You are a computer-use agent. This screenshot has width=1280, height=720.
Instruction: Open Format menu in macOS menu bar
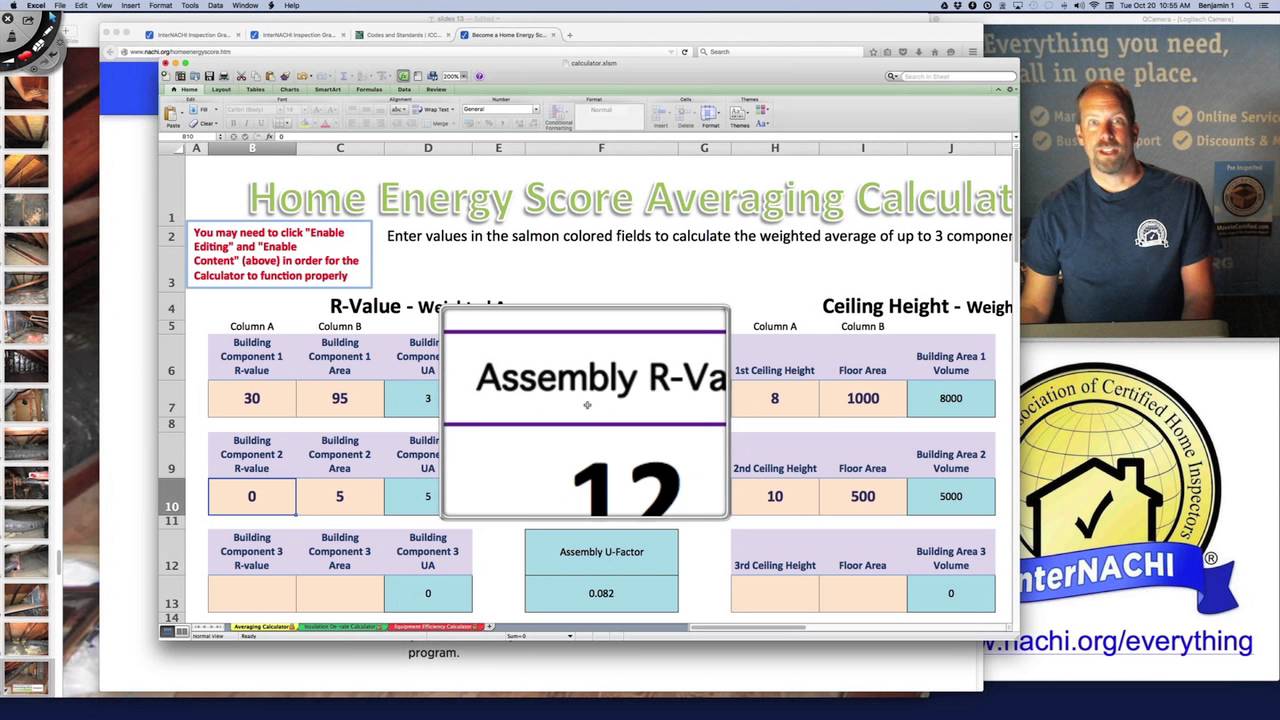[x=160, y=6]
